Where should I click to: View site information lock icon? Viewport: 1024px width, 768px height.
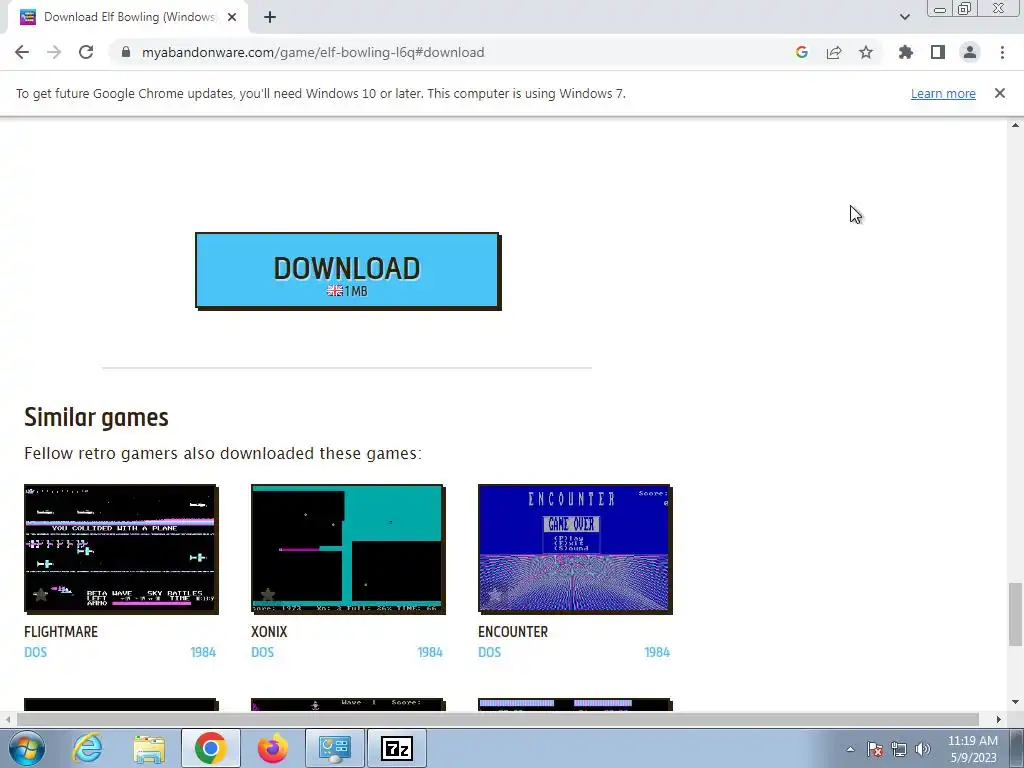click(126, 52)
